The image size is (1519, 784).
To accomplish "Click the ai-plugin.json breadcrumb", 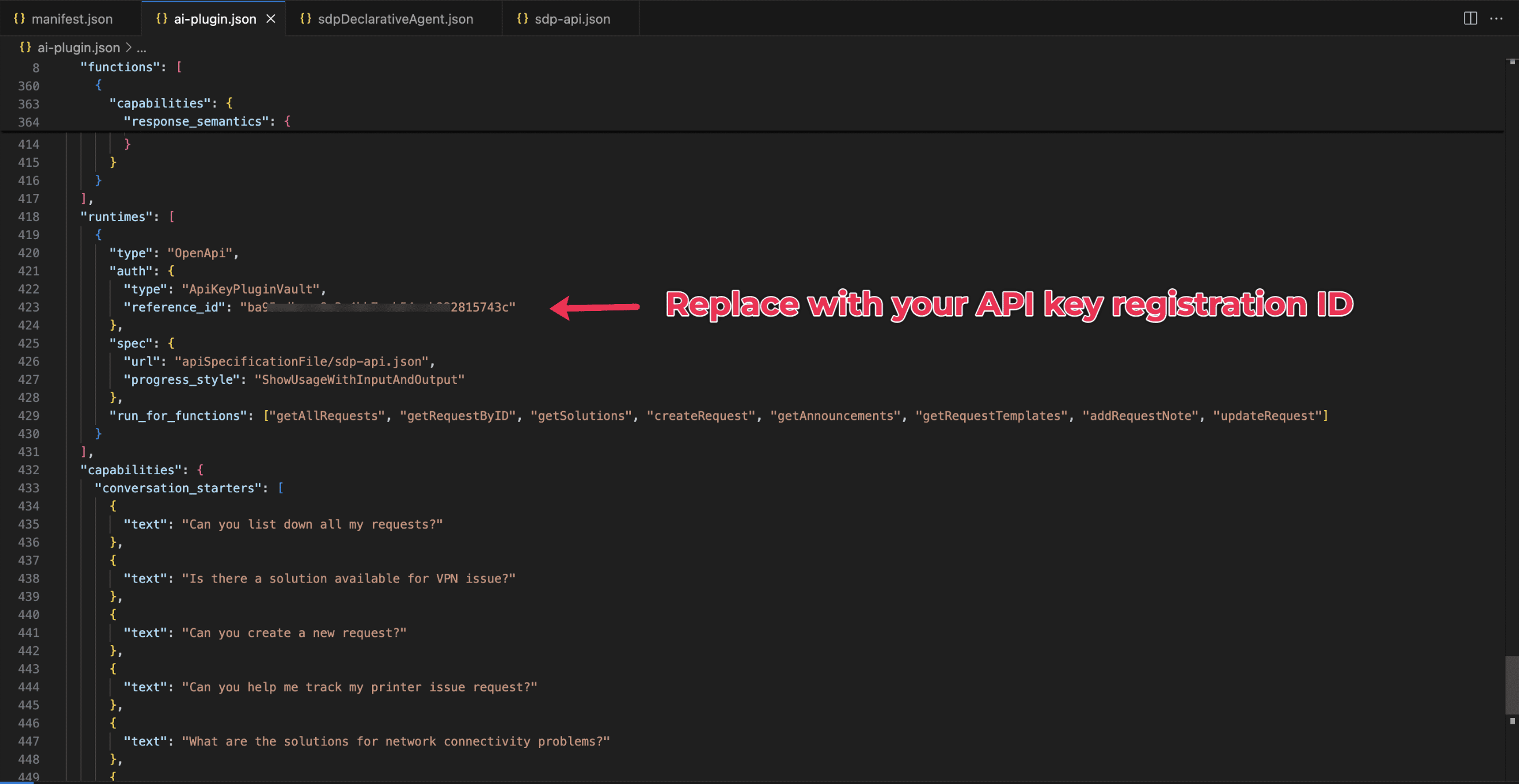I will point(78,47).
